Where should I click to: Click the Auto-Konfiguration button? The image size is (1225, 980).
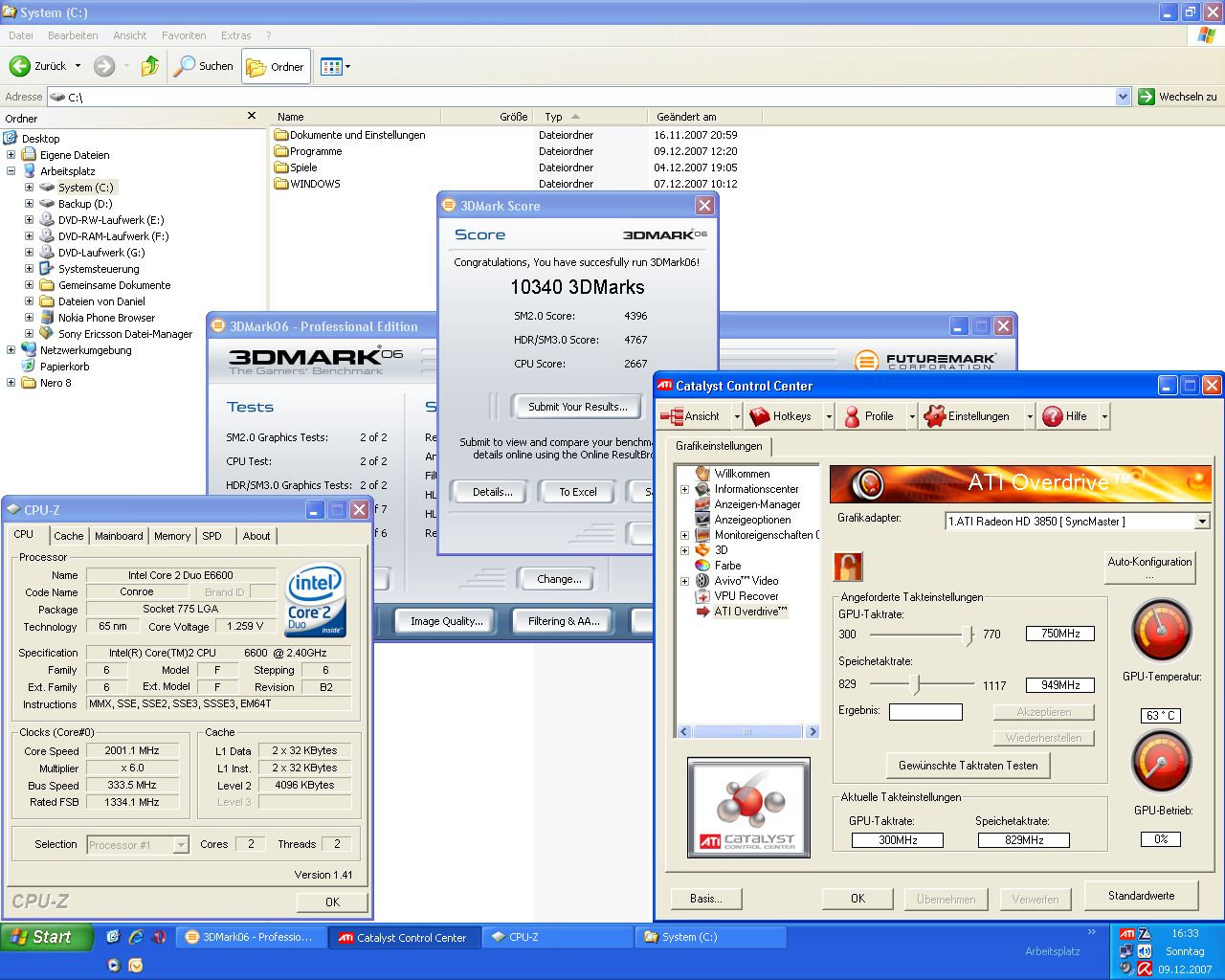click(x=1149, y=568)
